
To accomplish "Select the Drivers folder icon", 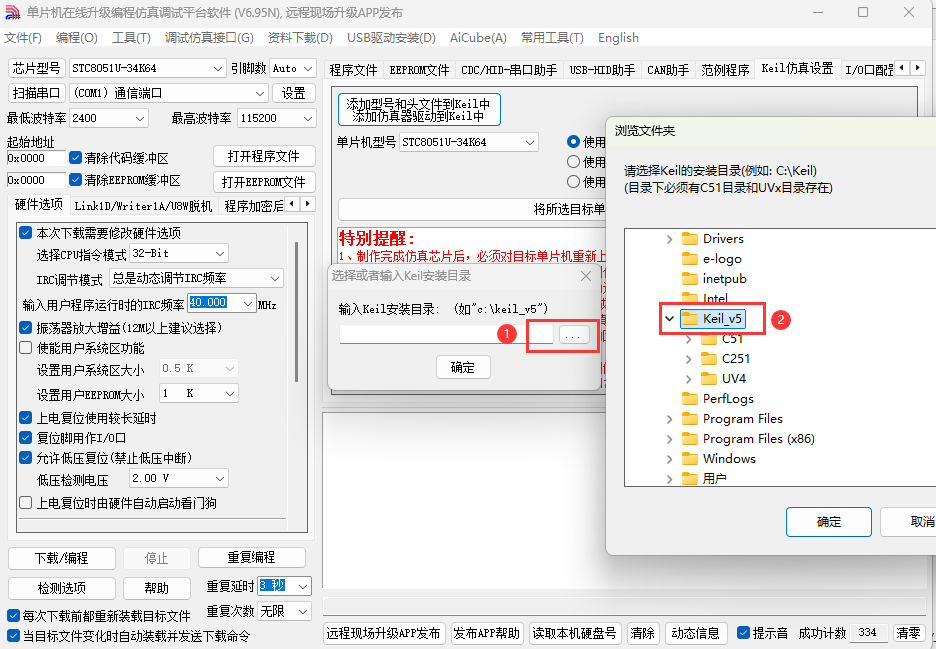I will coord(690,239).
